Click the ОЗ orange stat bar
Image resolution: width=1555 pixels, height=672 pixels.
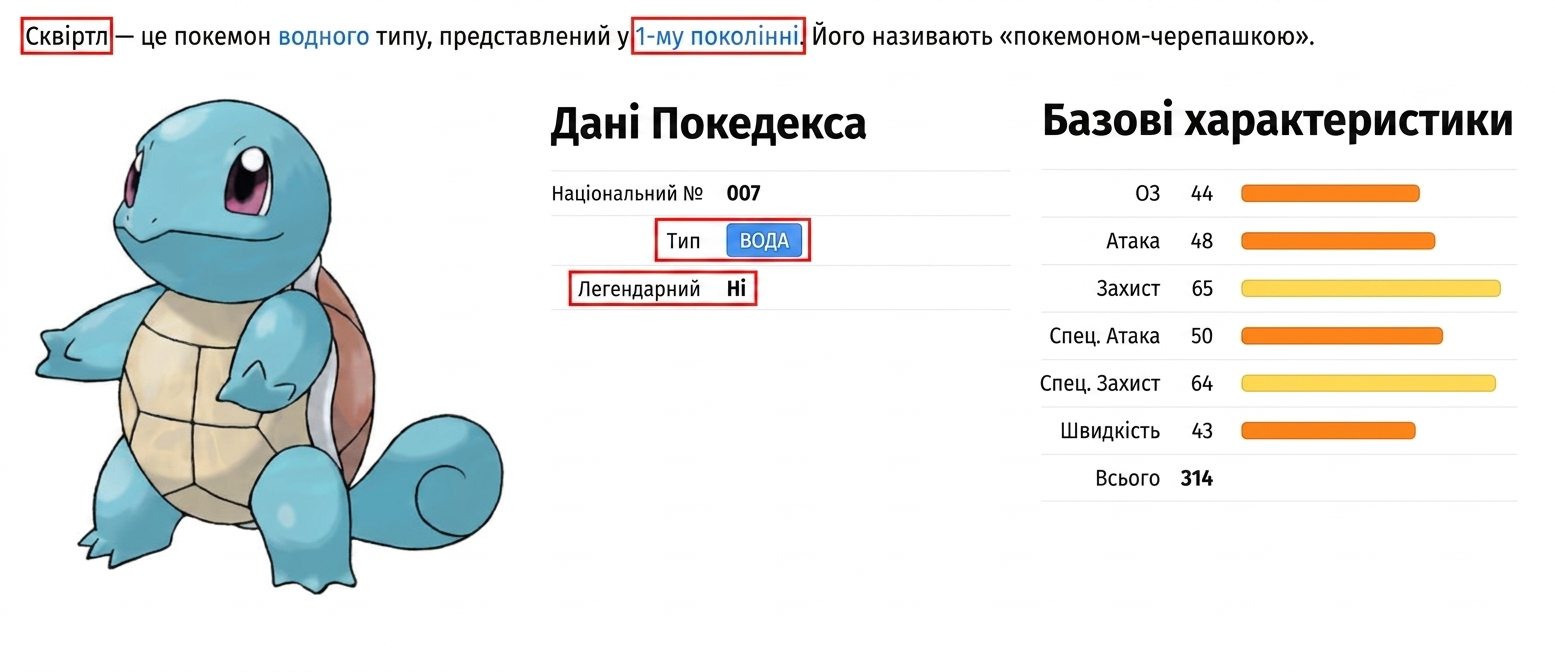point(1330,194)
